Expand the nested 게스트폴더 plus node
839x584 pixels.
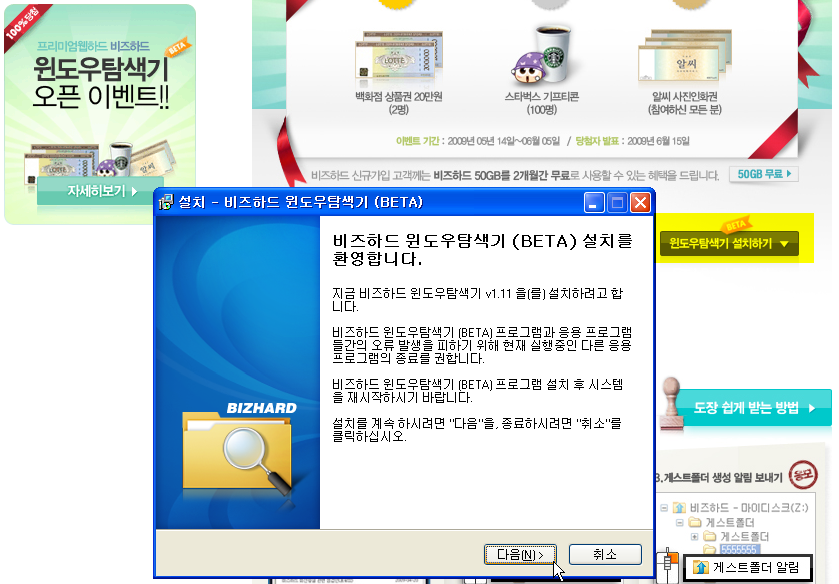point(695,536)
